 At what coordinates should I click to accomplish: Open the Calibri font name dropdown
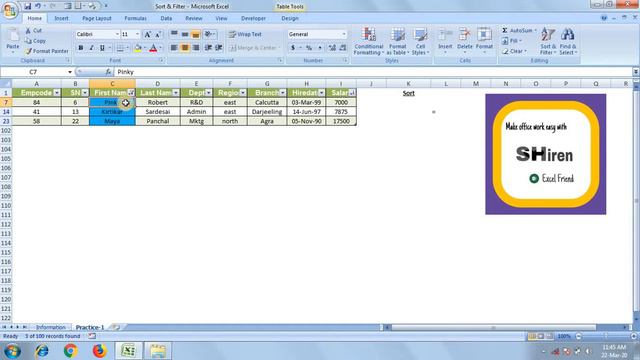(117, 34)
